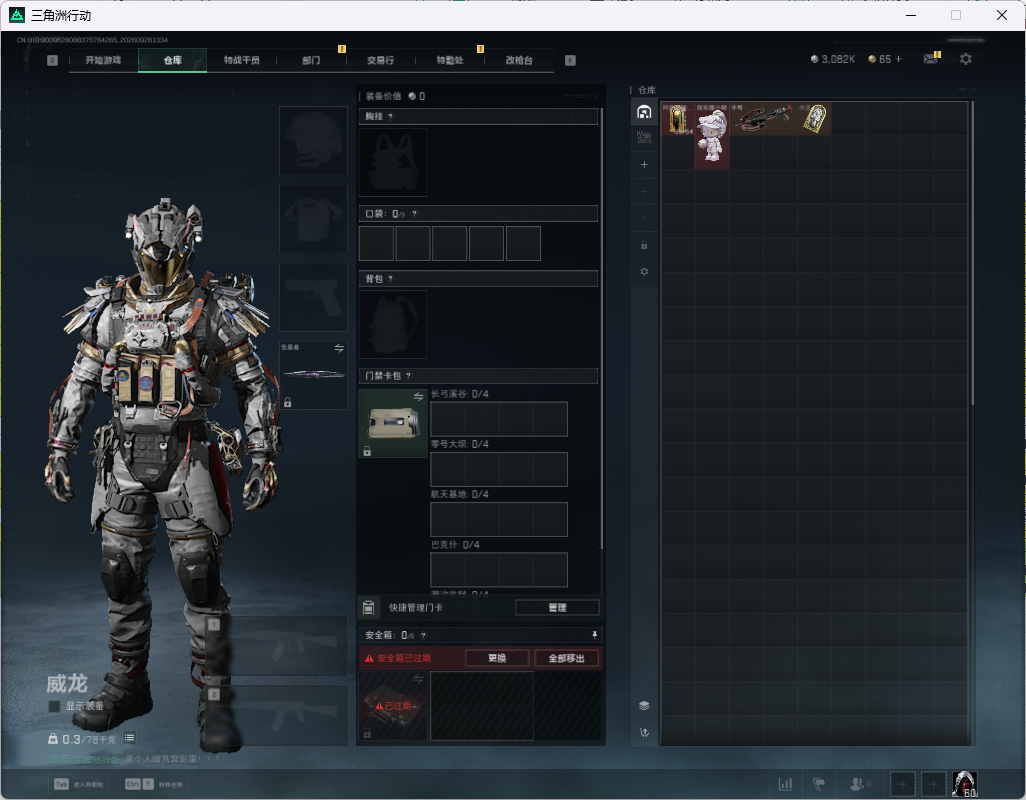Open settings with the gear icon
Screen dimensions: 1026x800
(x=965, y=59)
